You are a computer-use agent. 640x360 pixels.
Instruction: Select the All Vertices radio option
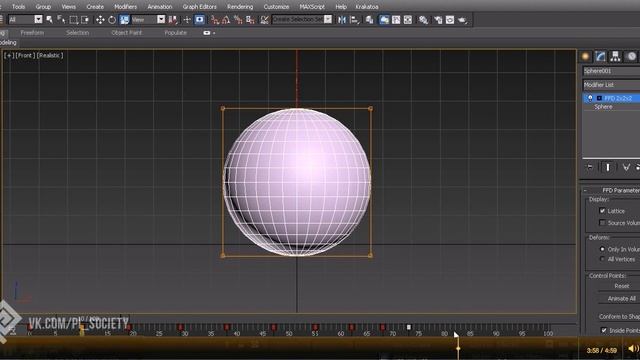pyautogui.click(x=602, y=259)
